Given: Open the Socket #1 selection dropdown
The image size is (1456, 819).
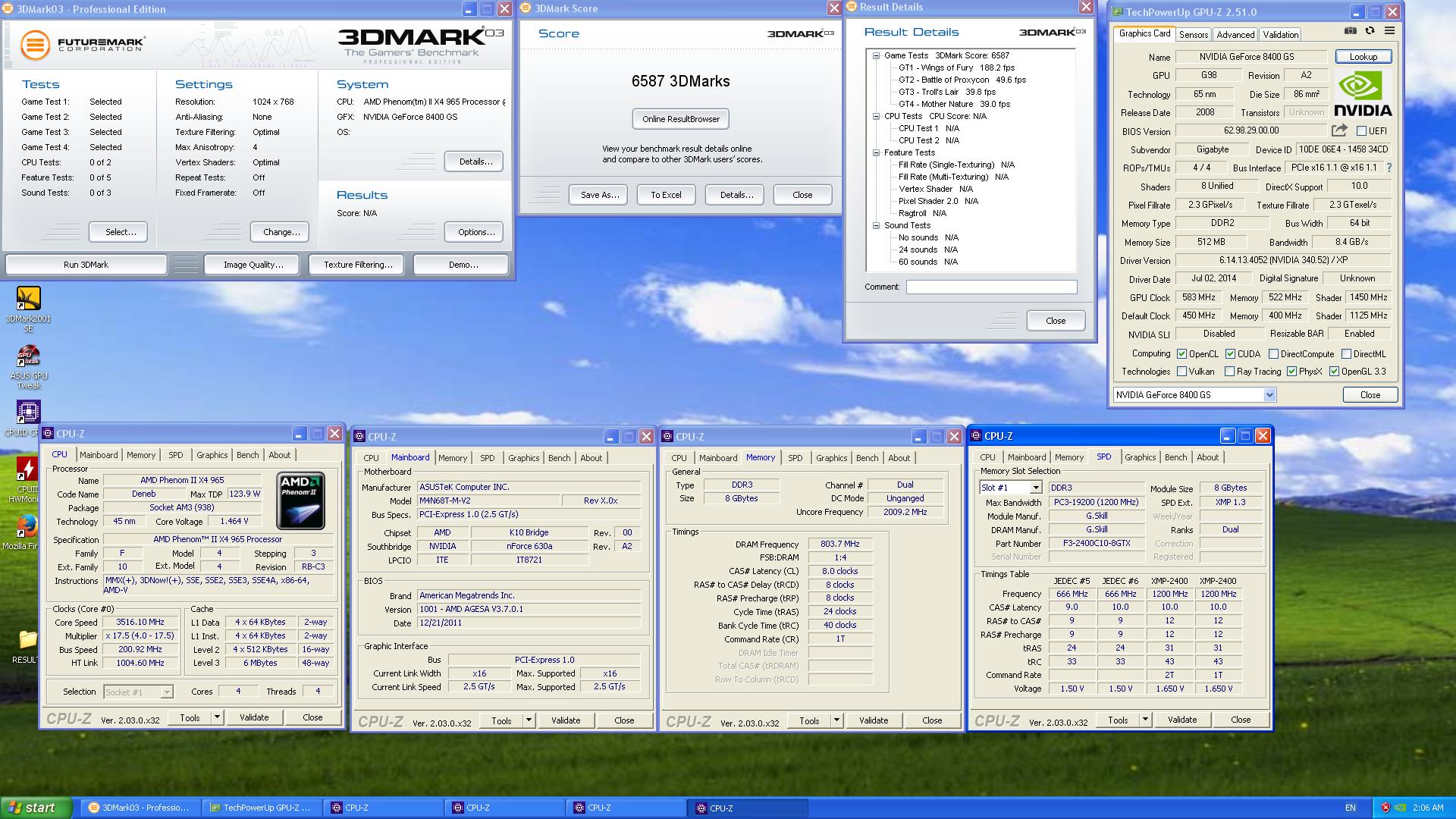Looking at the screenshot, I should 138,692.
